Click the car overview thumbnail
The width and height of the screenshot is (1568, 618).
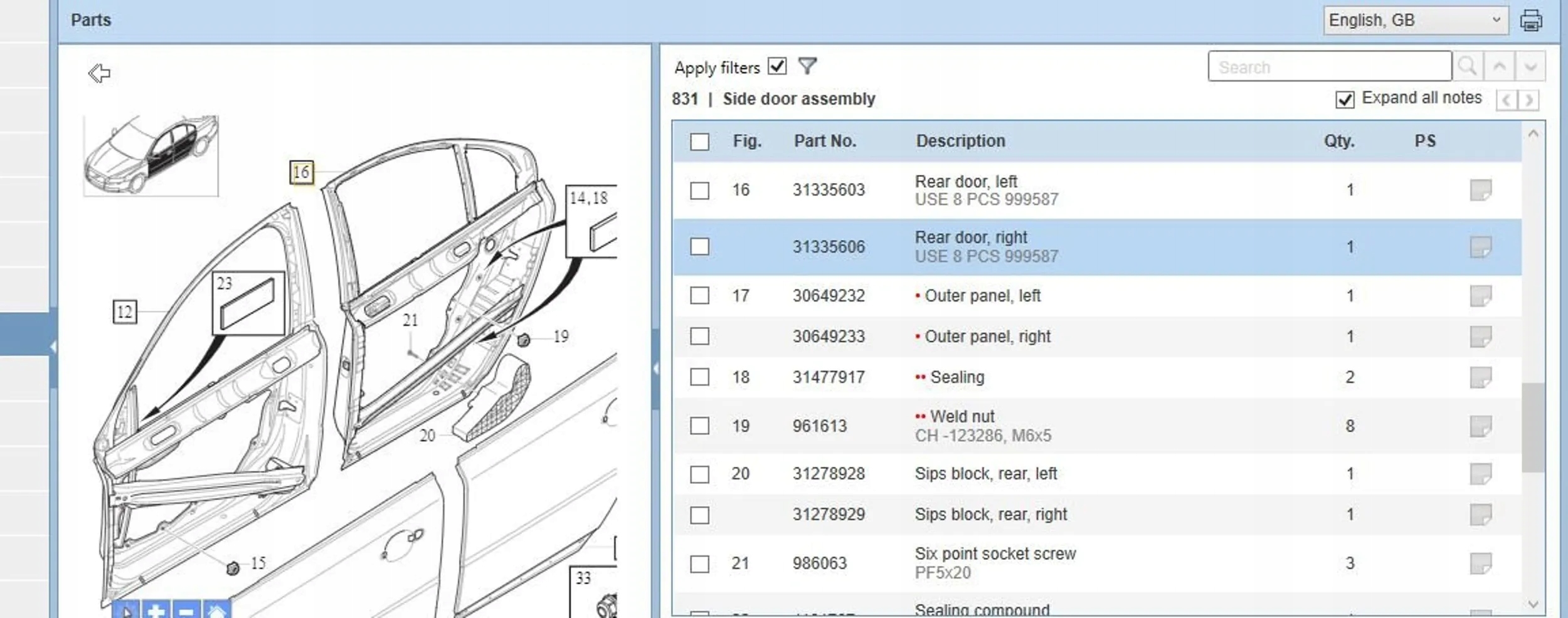click(x=151, y=155)
